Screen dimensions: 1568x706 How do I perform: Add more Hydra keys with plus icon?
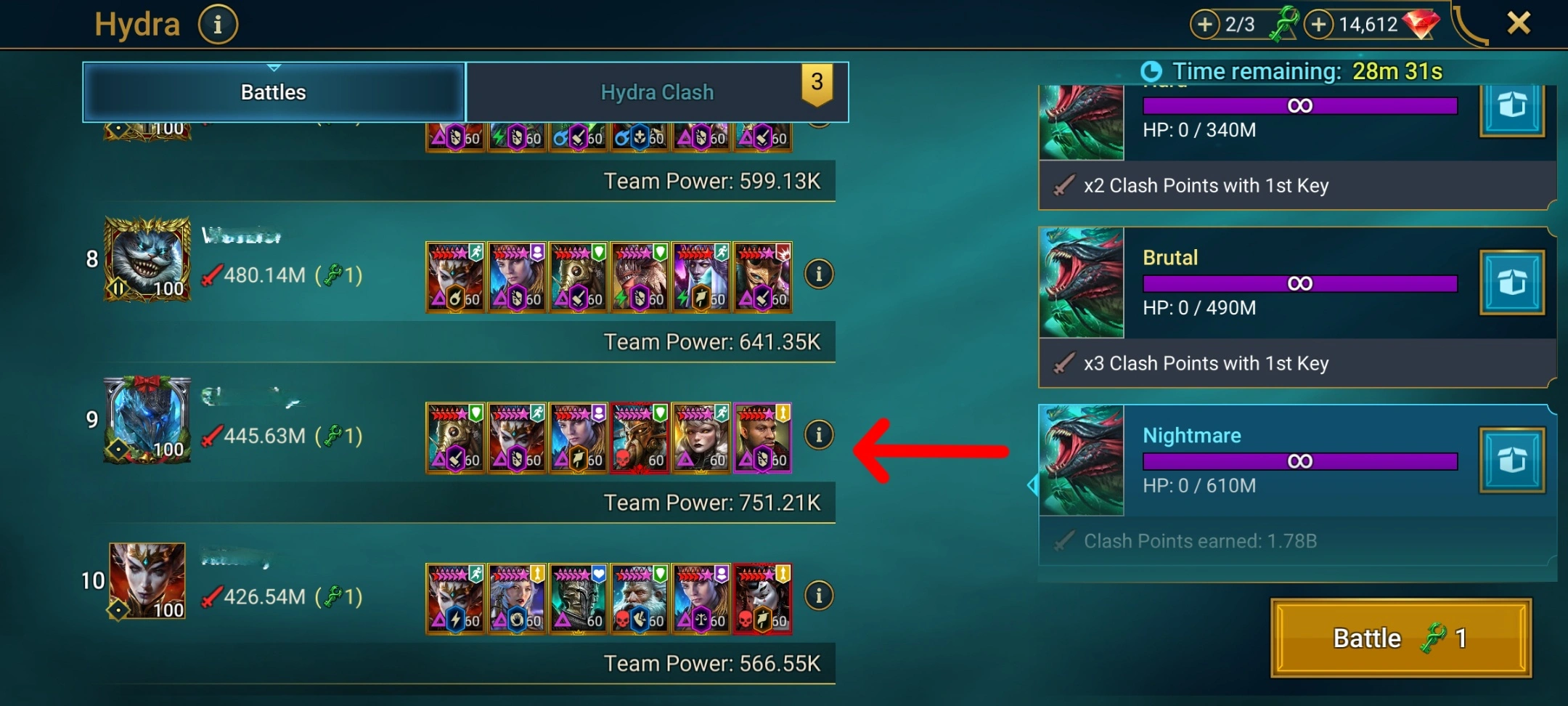point(1205,24)
